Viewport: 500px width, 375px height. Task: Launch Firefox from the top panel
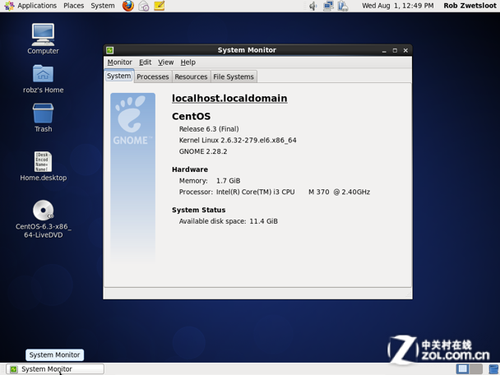(x=128, y=6)
